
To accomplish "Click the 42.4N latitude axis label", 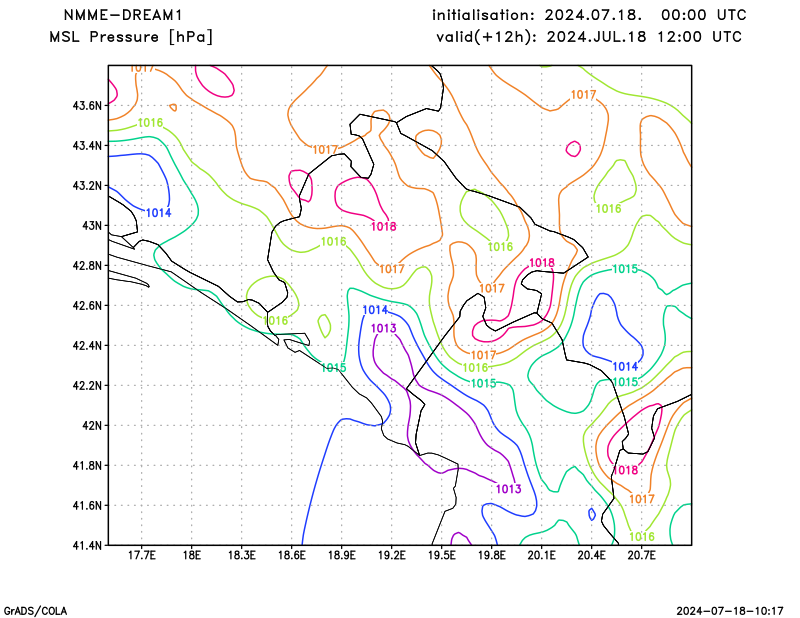I will point(87,345).
